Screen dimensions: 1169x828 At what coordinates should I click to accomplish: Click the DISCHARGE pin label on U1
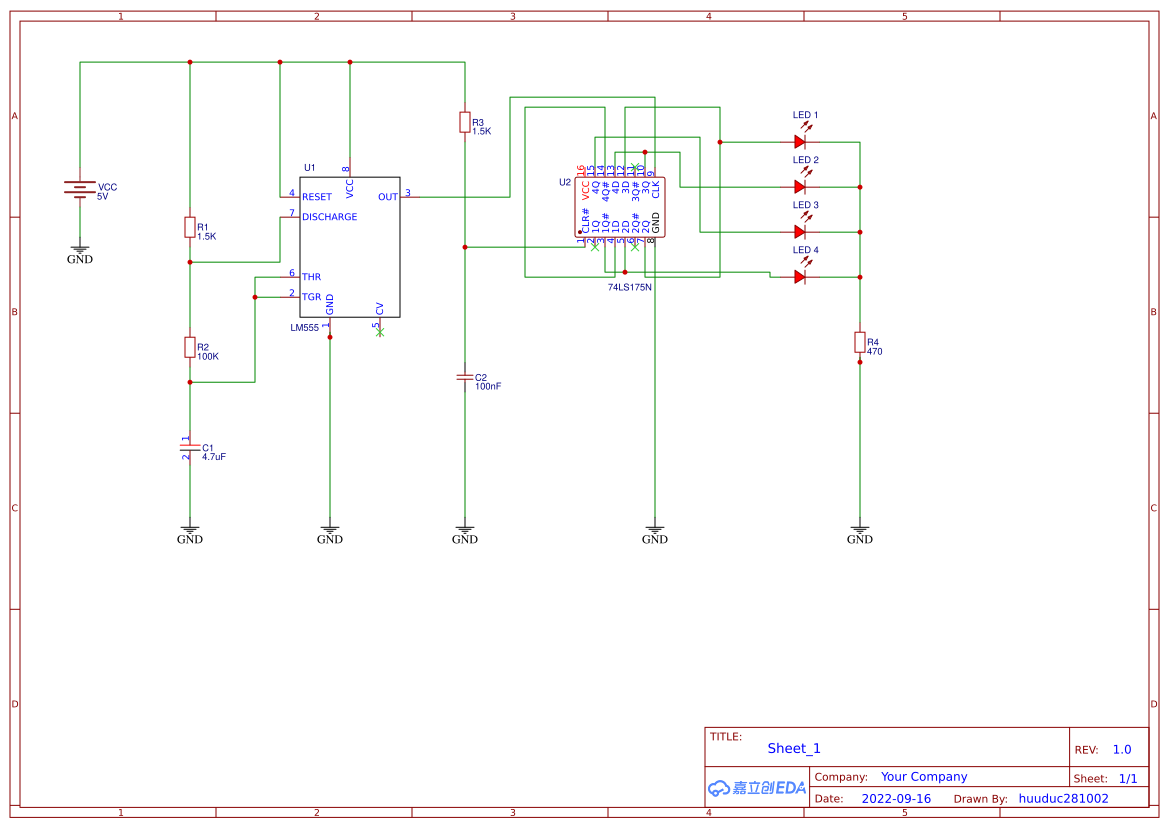point(330,217)
